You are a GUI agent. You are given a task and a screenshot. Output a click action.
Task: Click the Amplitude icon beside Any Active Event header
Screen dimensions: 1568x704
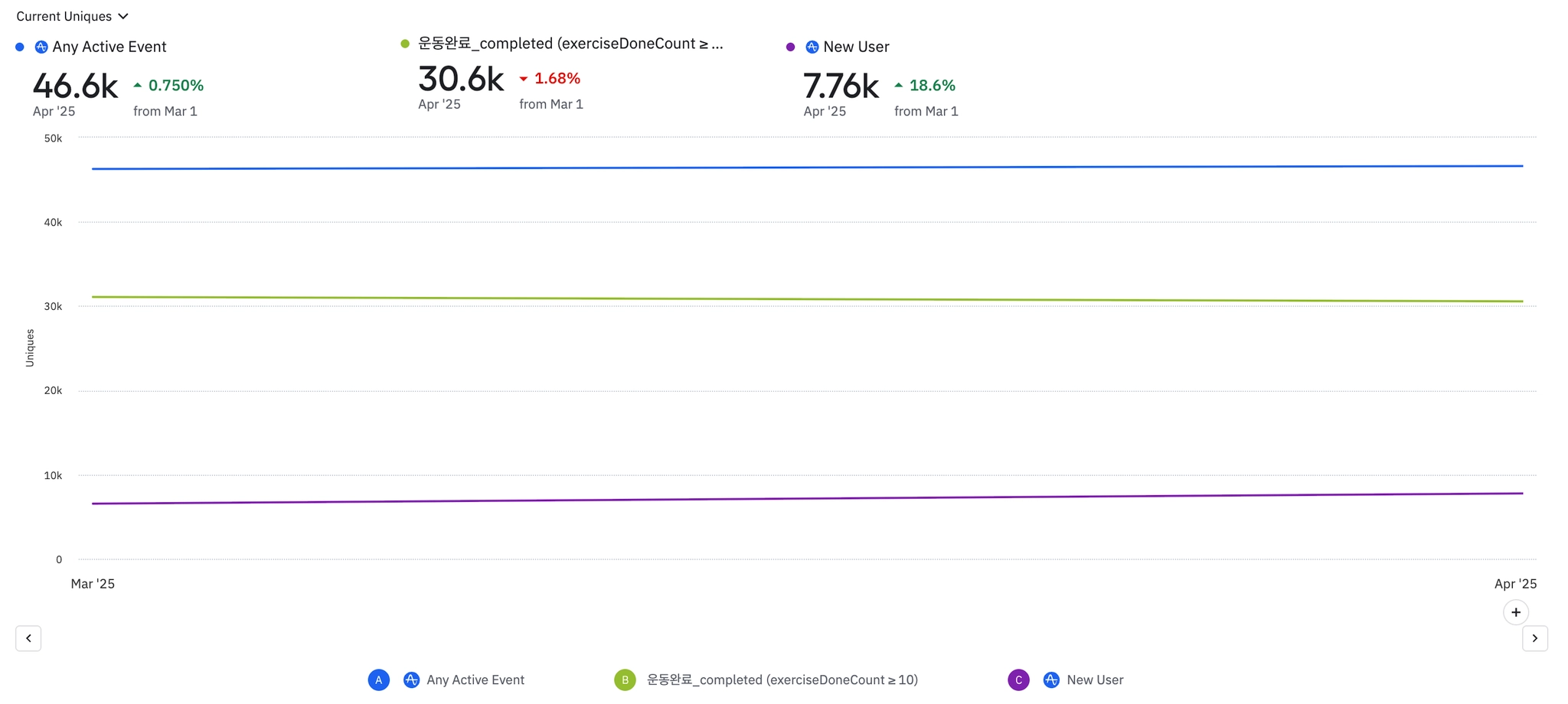point(41,47)
